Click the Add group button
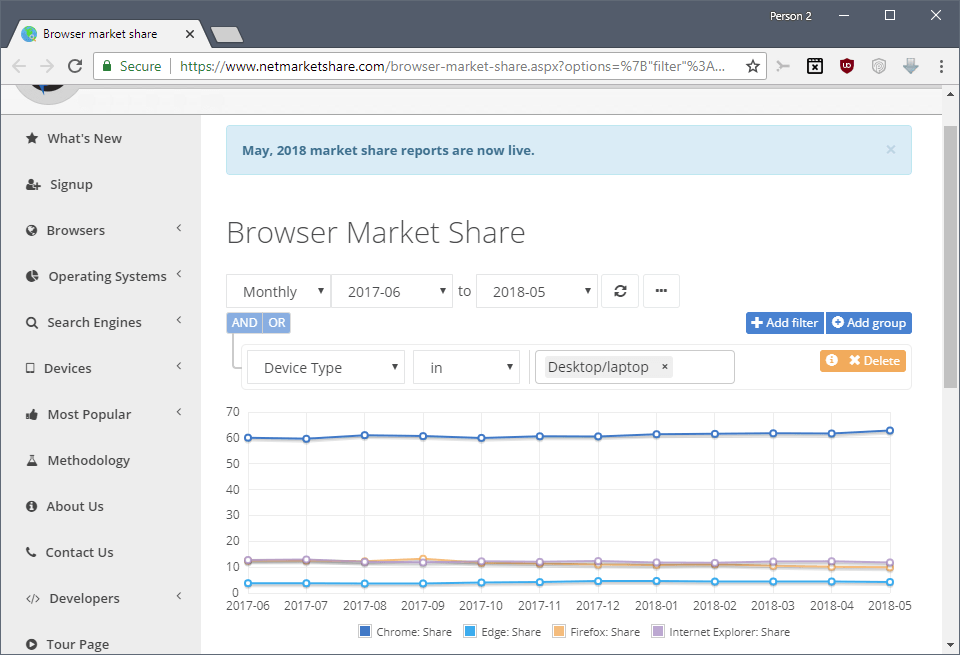 [869, 323]
